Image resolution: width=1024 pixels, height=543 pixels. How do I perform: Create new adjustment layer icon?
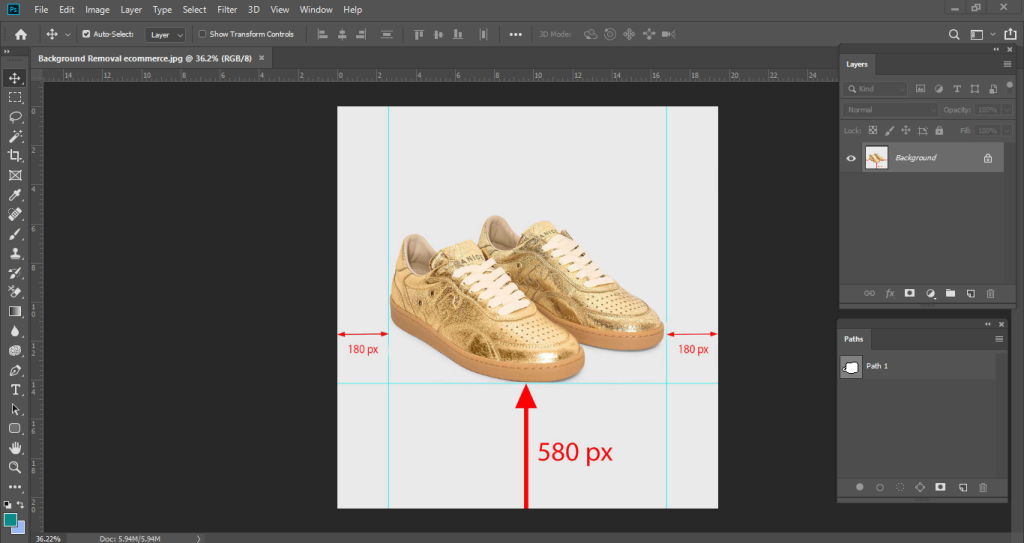(x=930, y=293)
